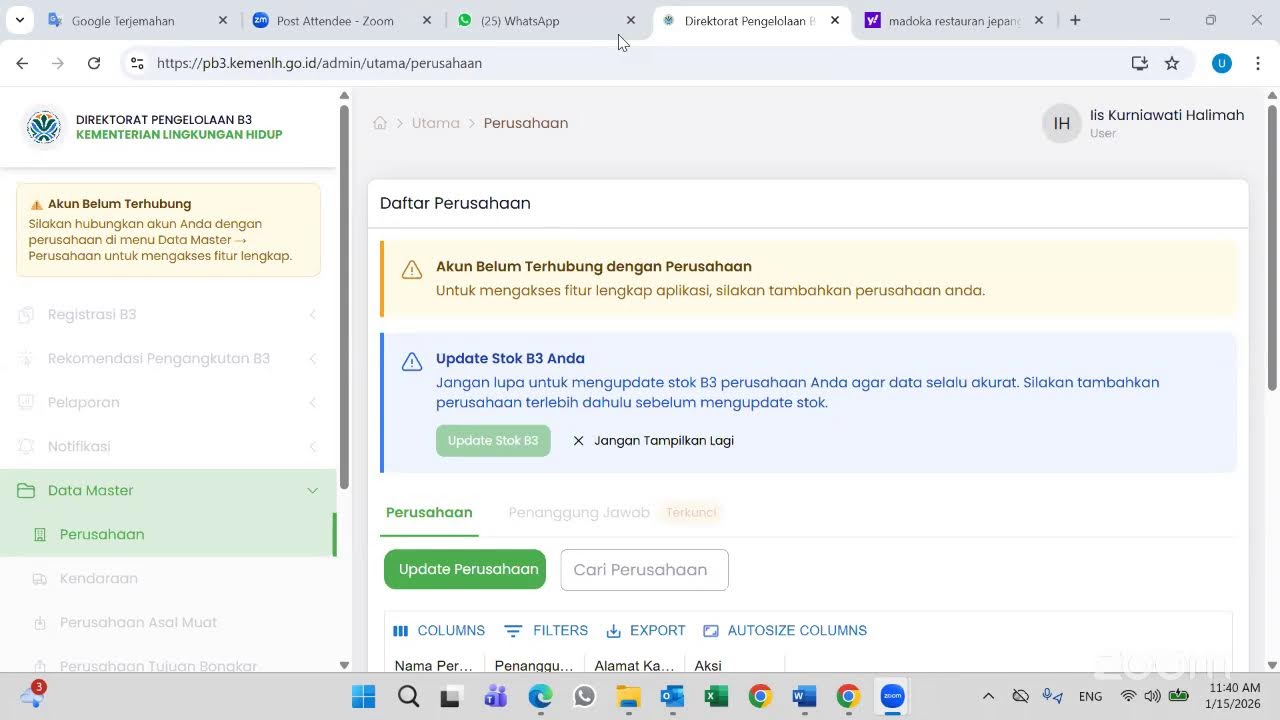
Task: Select the Penanggung Jawab tab
Action: click(x=579, y=513)
